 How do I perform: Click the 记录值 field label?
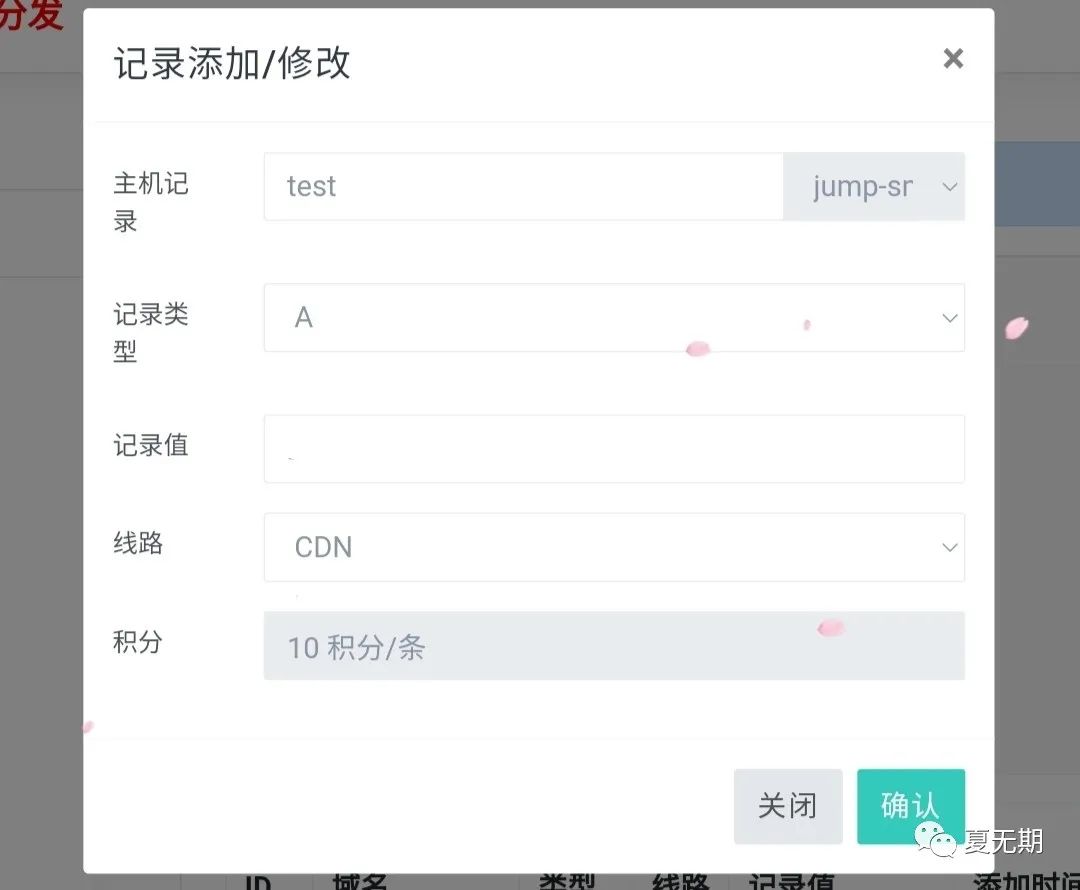pyautogui.click(x=151, y=446)
